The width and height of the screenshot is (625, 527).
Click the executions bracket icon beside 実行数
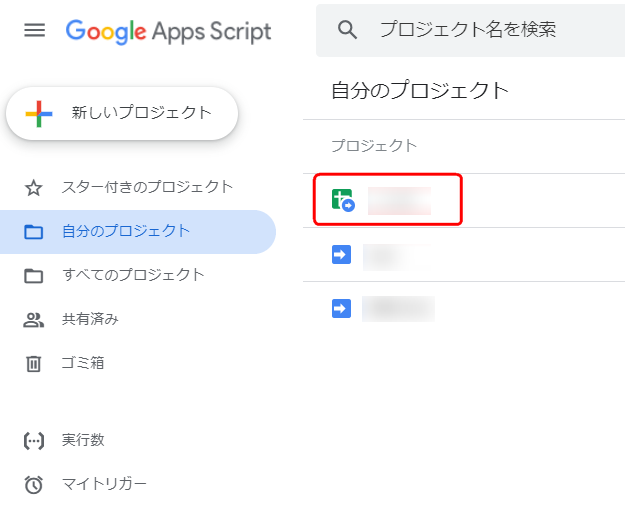[34, 441]
